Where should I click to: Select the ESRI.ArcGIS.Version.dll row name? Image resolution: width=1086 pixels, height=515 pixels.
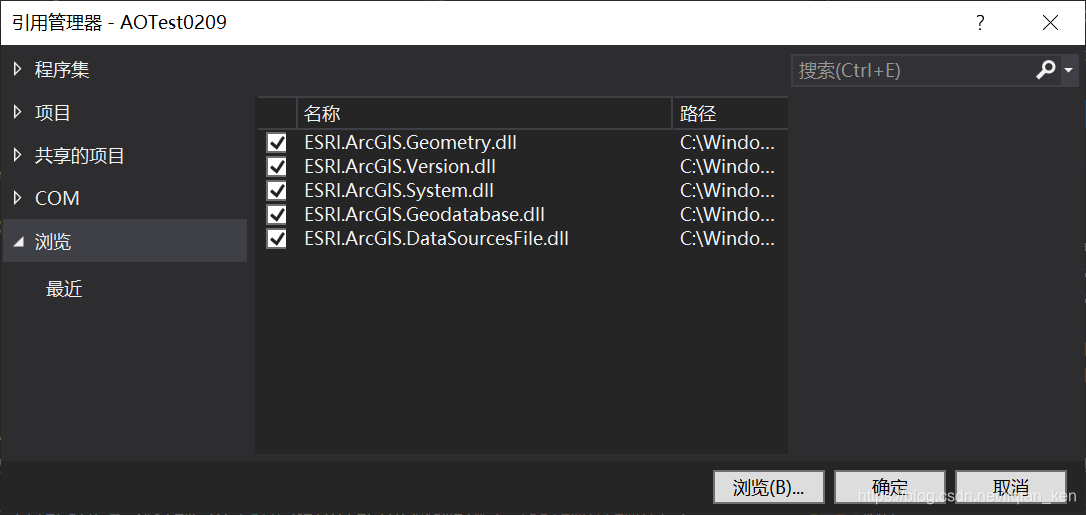tap(400, 167)
